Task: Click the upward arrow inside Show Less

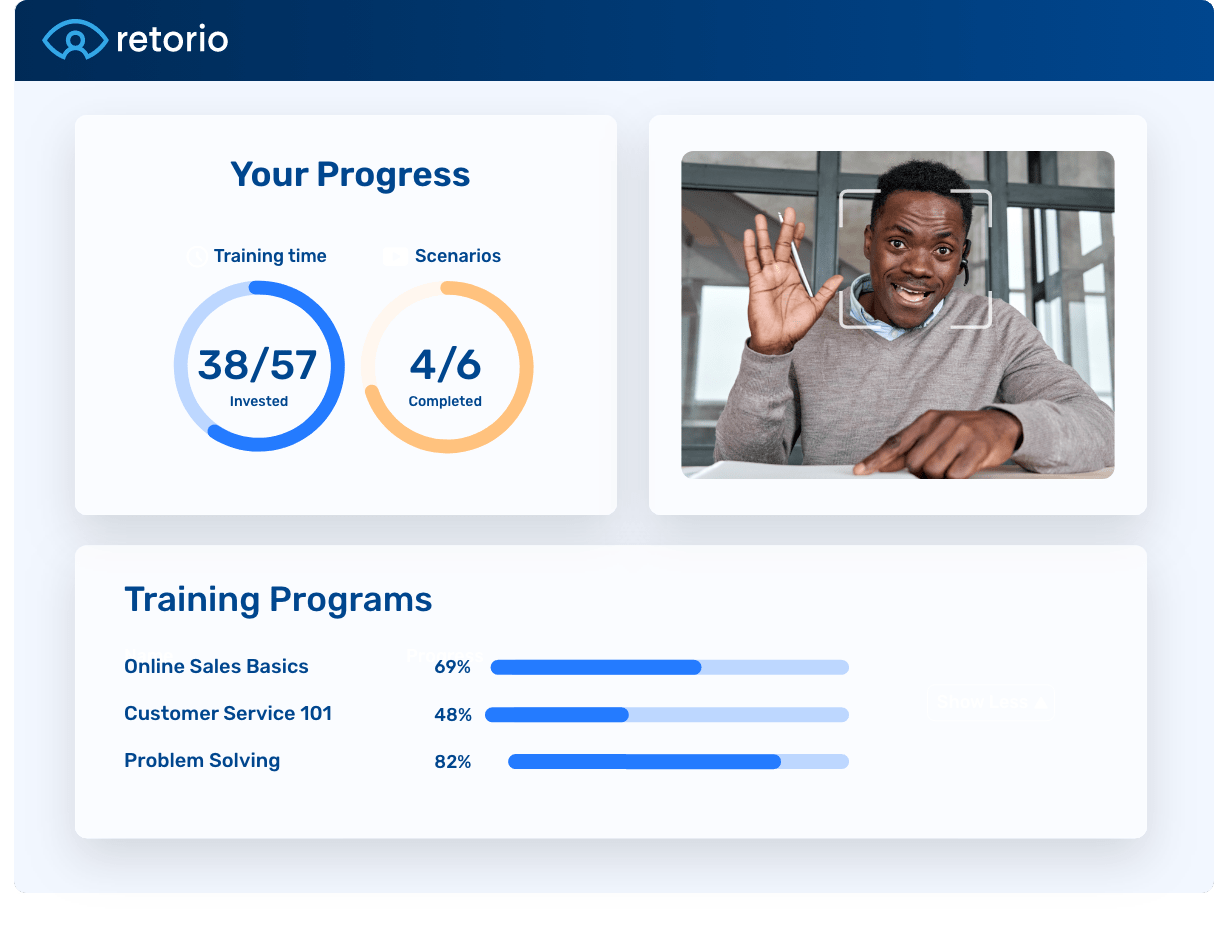Action: pos(1040,702)
